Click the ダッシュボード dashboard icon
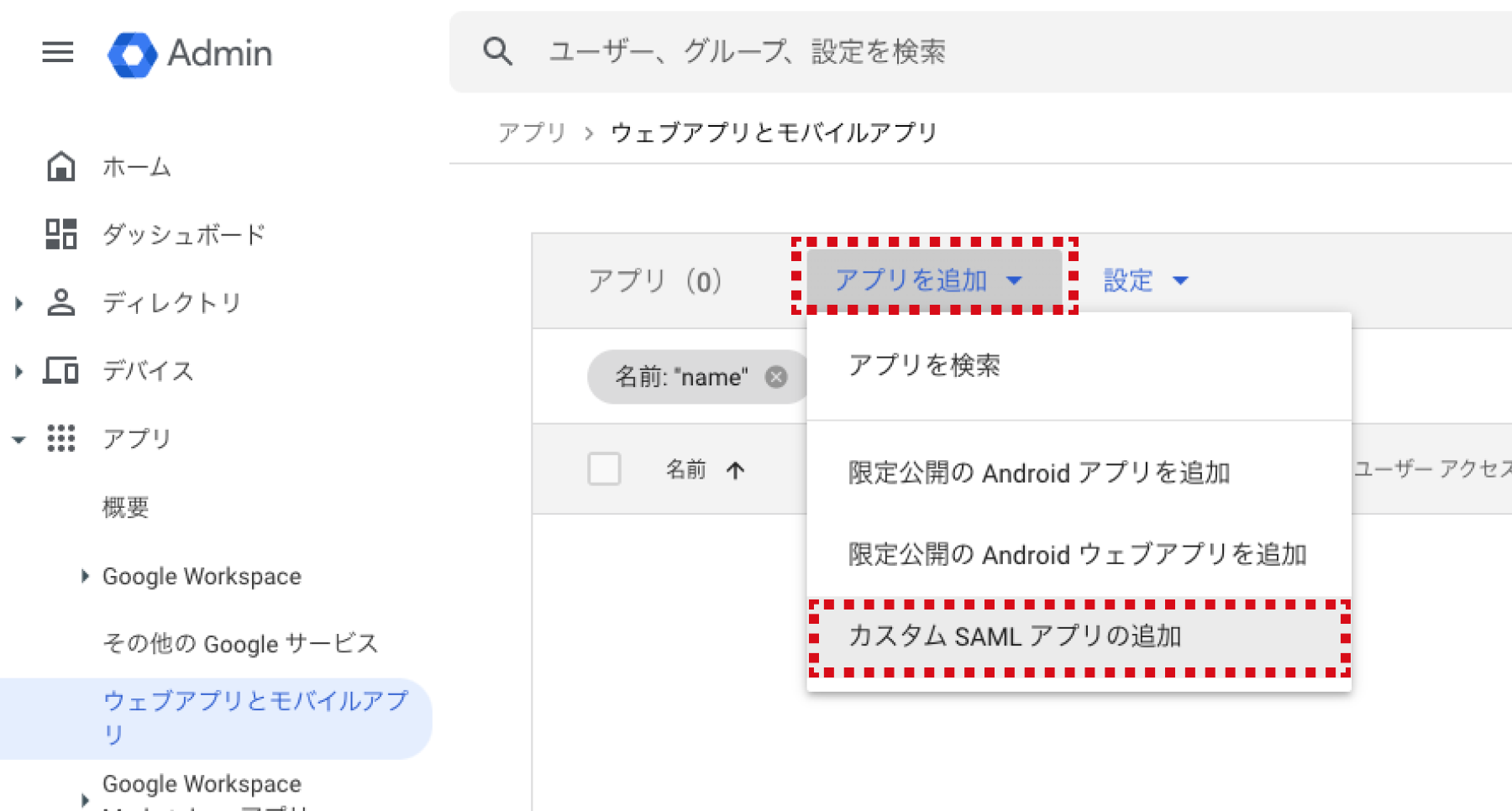The width and height of the screenshot is (1512, 811). coord(60,234)
